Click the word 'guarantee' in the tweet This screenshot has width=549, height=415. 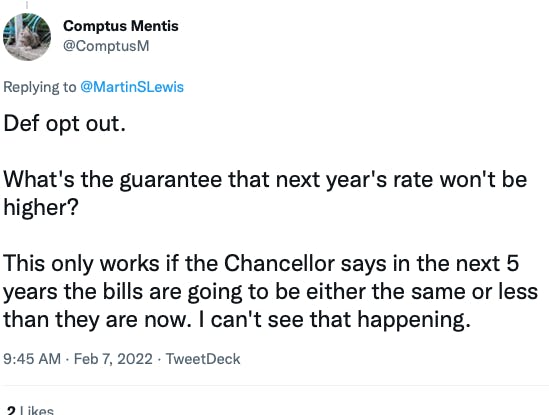(x=171, y=179)
